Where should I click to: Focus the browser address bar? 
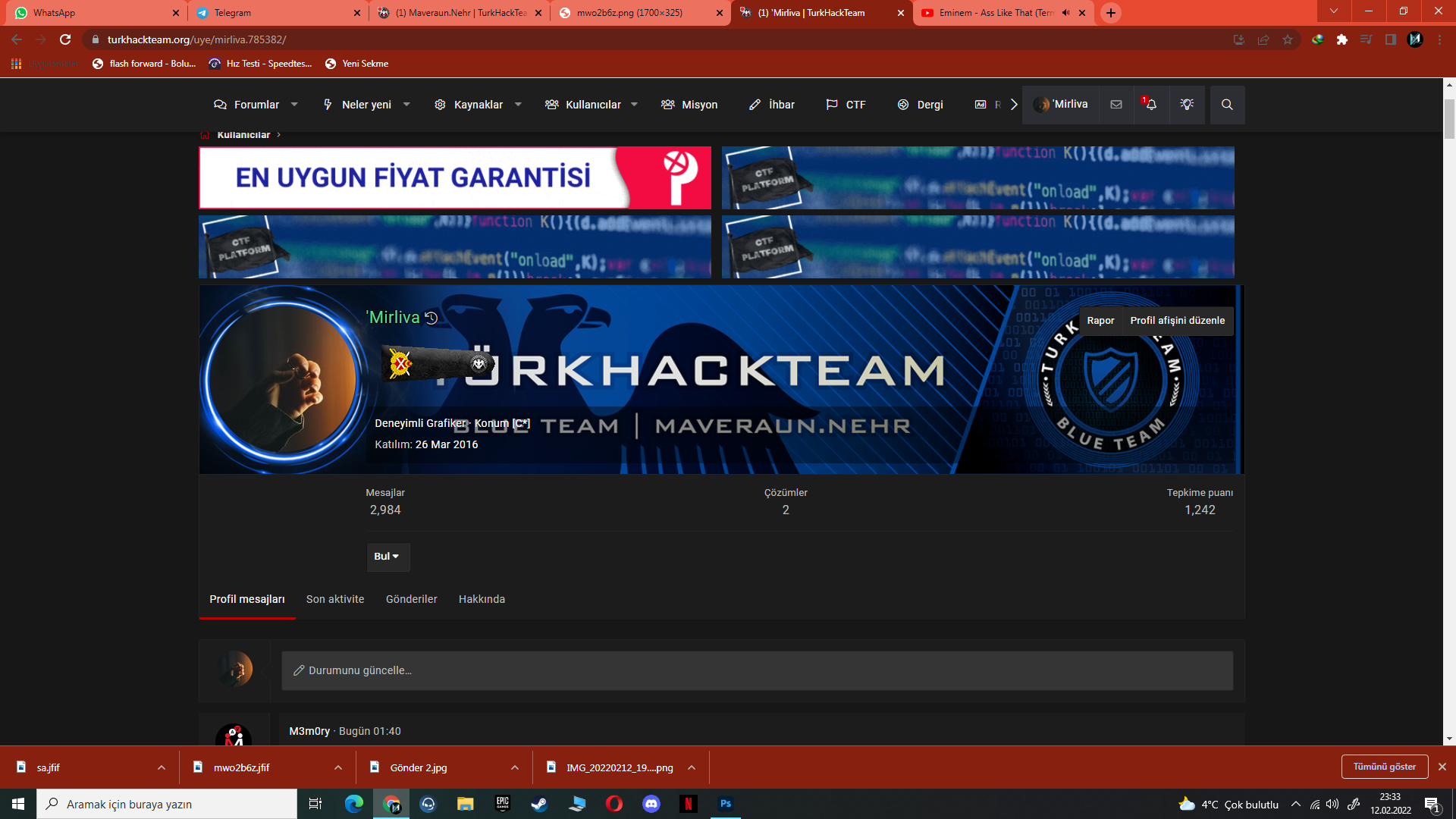pos(652,39)
